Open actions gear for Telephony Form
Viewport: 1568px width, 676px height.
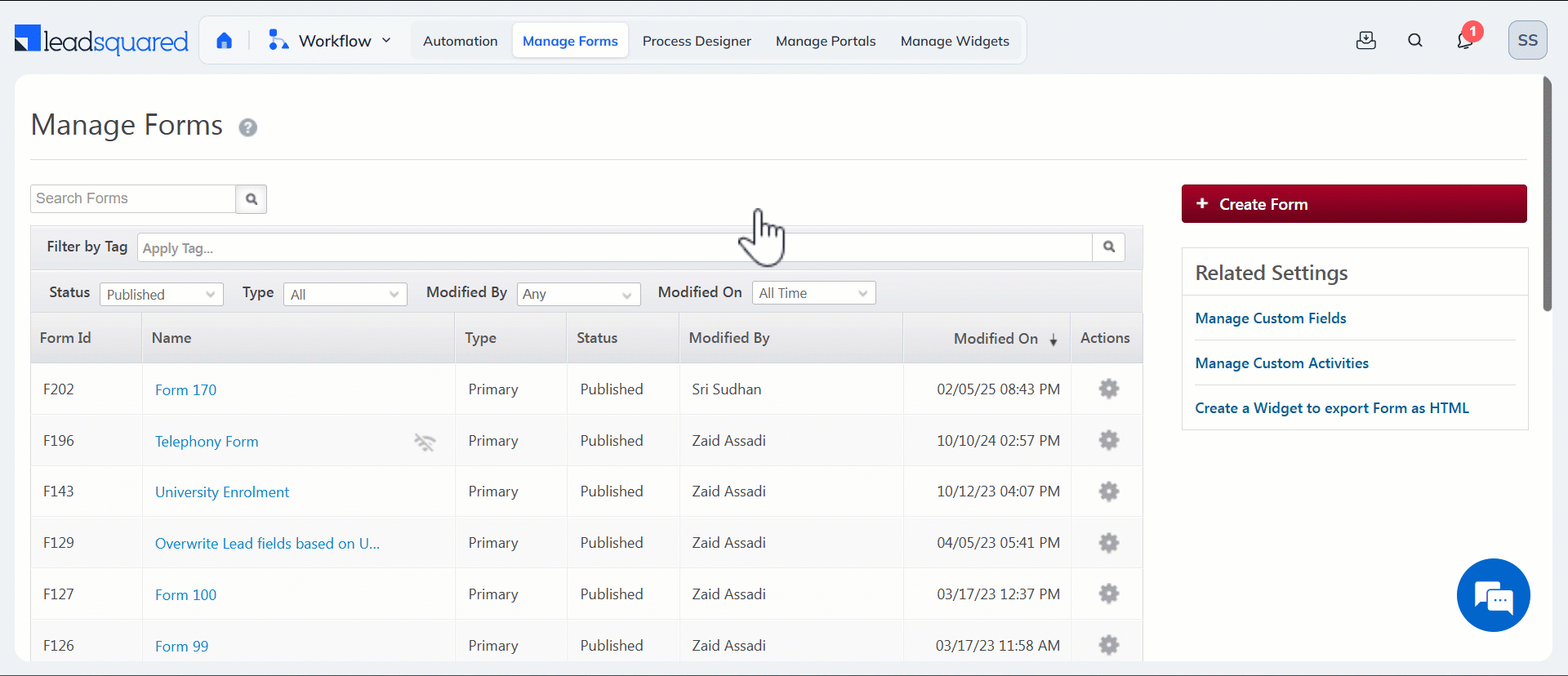1108,441
